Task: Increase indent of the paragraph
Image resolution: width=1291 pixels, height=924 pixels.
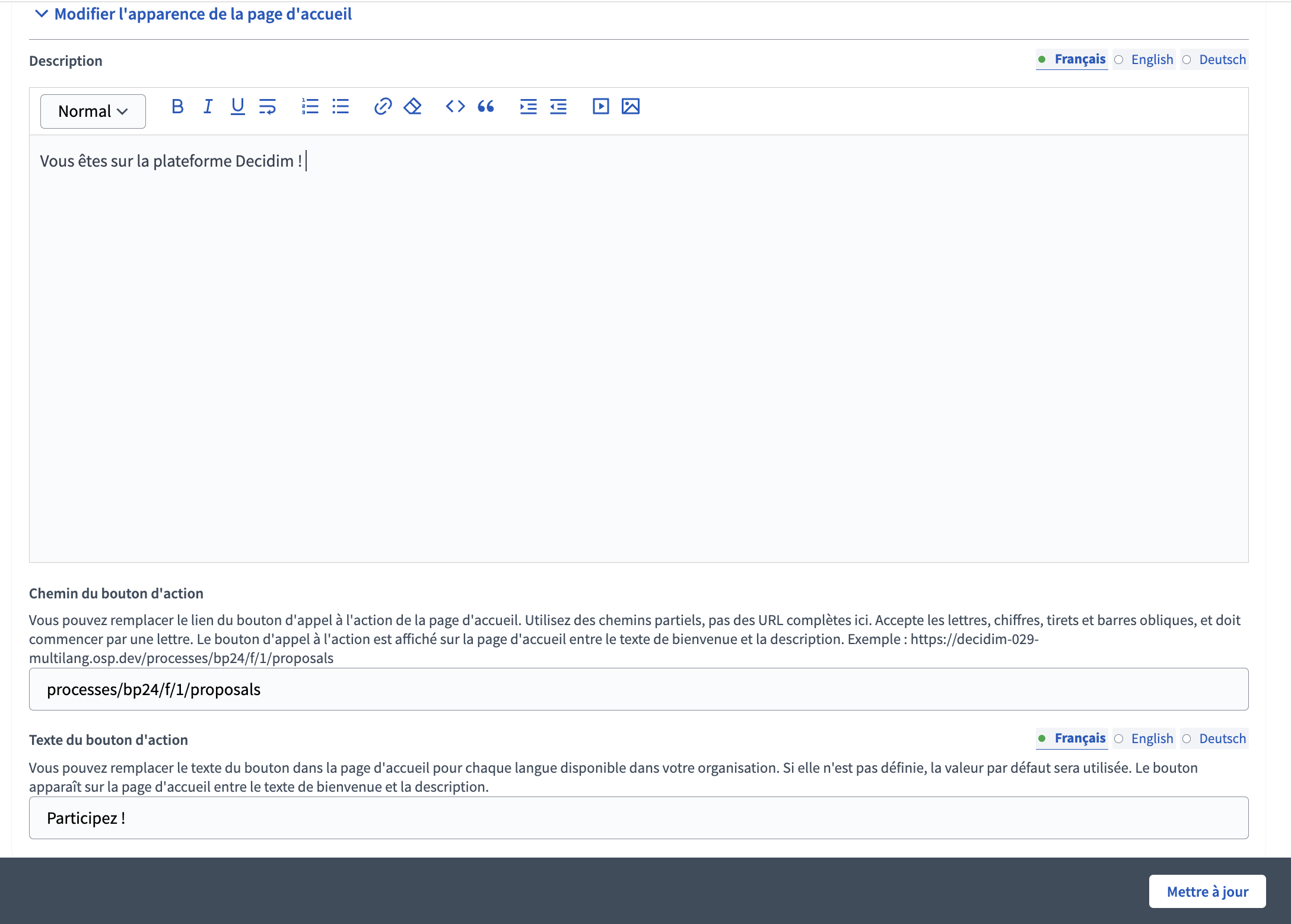Action: point(528,107)
